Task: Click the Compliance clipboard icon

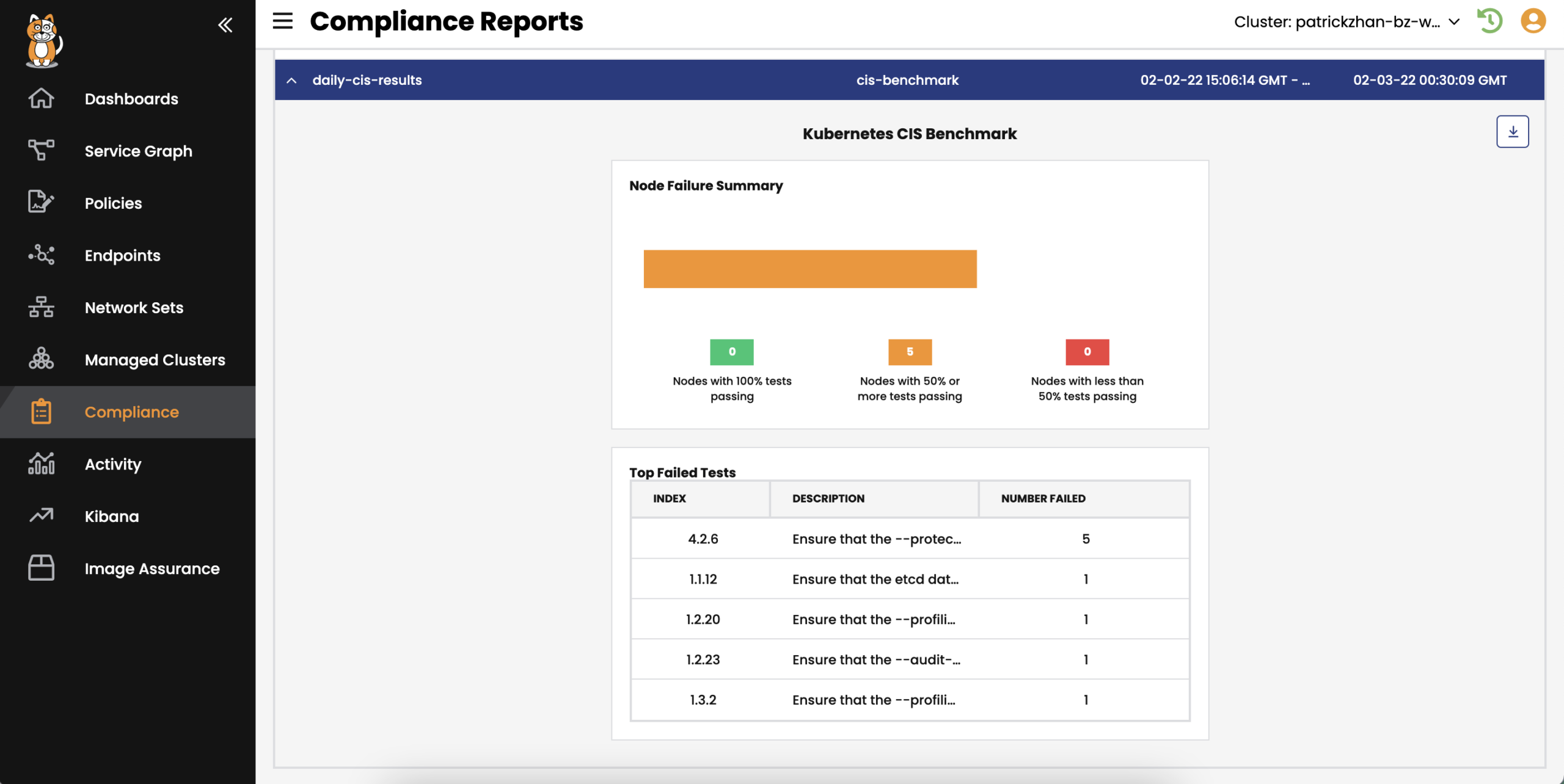Action: pos(41,412)
